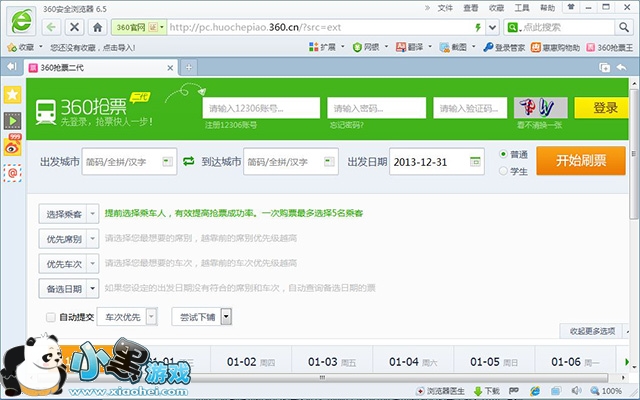
Task: Open the sidebar mail @ icon
Action: 12,173
